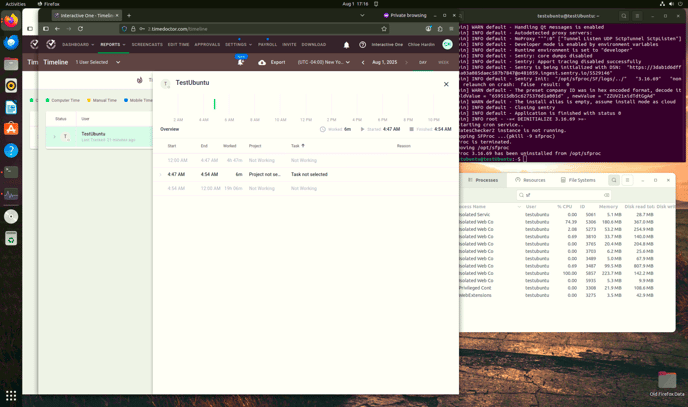This screenshot has width=688, height=407.
Task: Toggle the Firefox sidebar icon
Action: click(46, 29)
